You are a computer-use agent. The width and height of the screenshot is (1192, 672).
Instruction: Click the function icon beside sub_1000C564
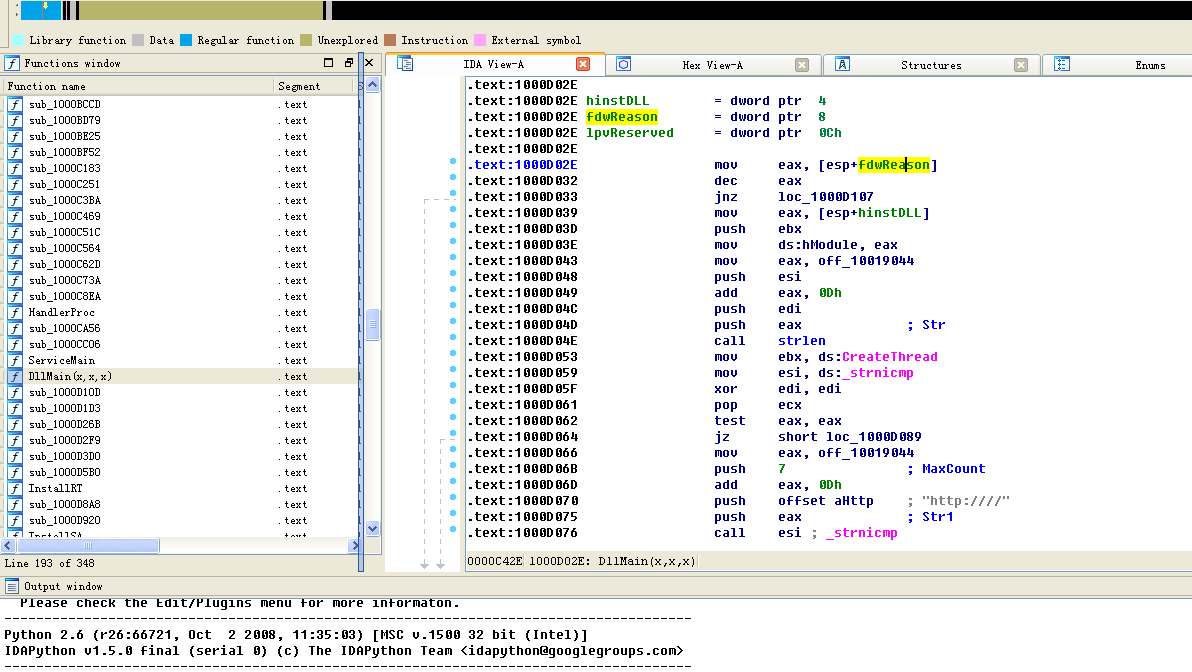[15, 249]
